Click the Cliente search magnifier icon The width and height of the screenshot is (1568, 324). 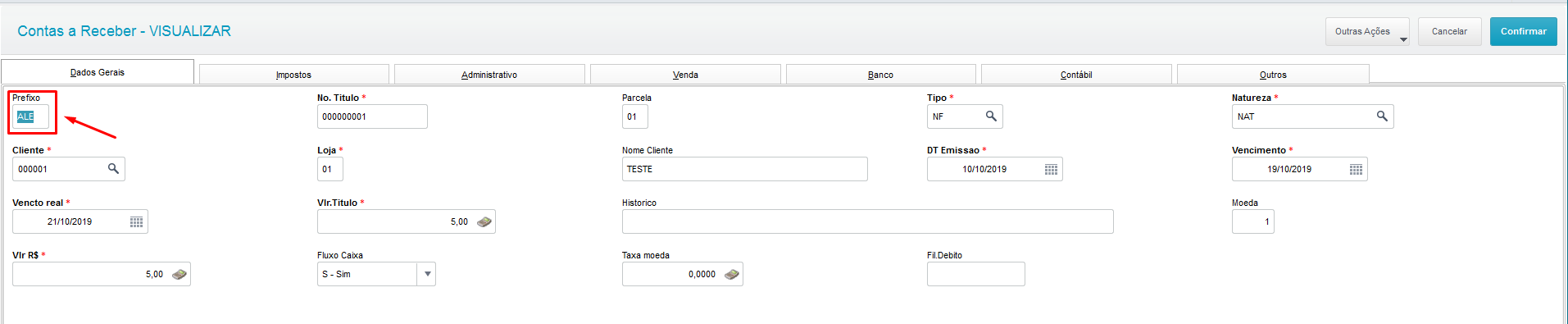pyautogui.click(x=113, y=169)
